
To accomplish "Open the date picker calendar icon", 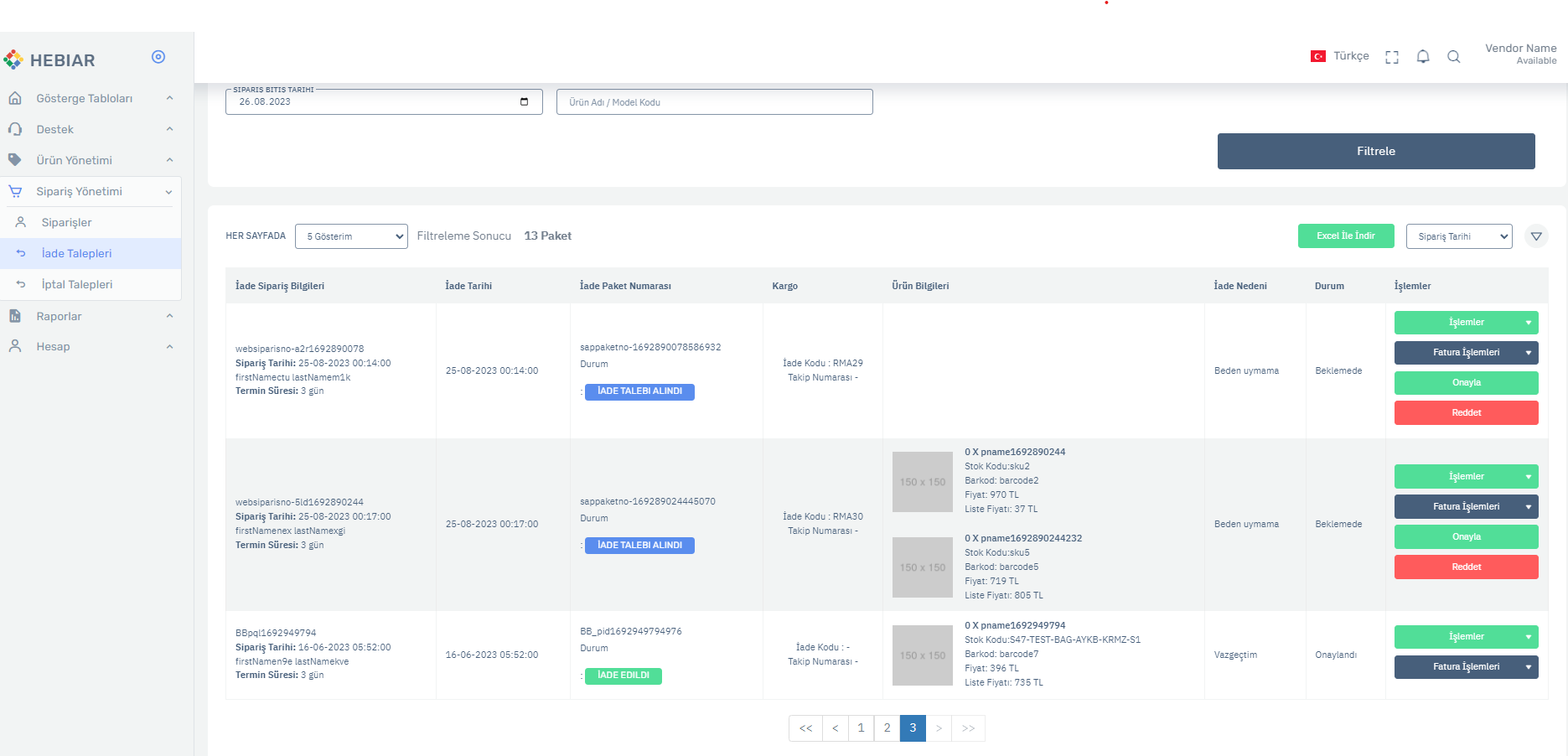I will 525,101.
